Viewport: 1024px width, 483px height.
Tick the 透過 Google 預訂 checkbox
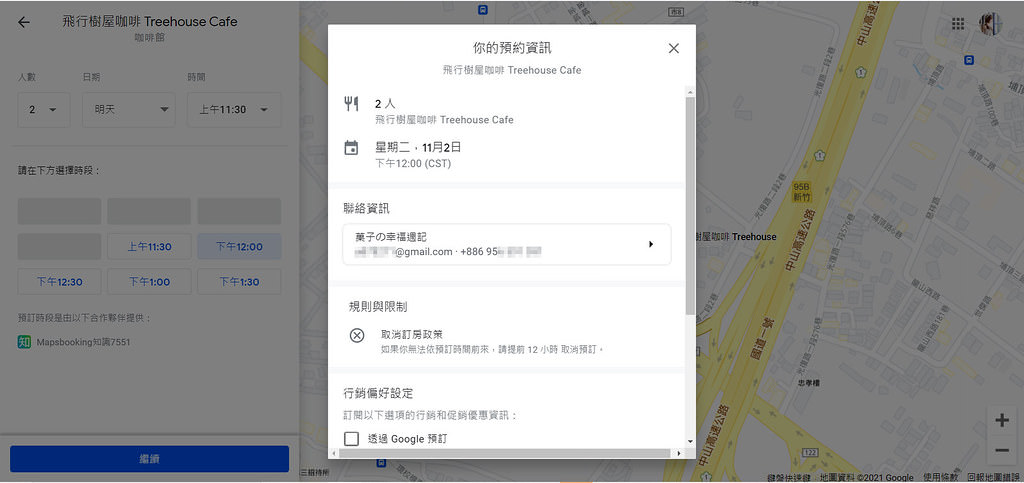click(351, 439)
